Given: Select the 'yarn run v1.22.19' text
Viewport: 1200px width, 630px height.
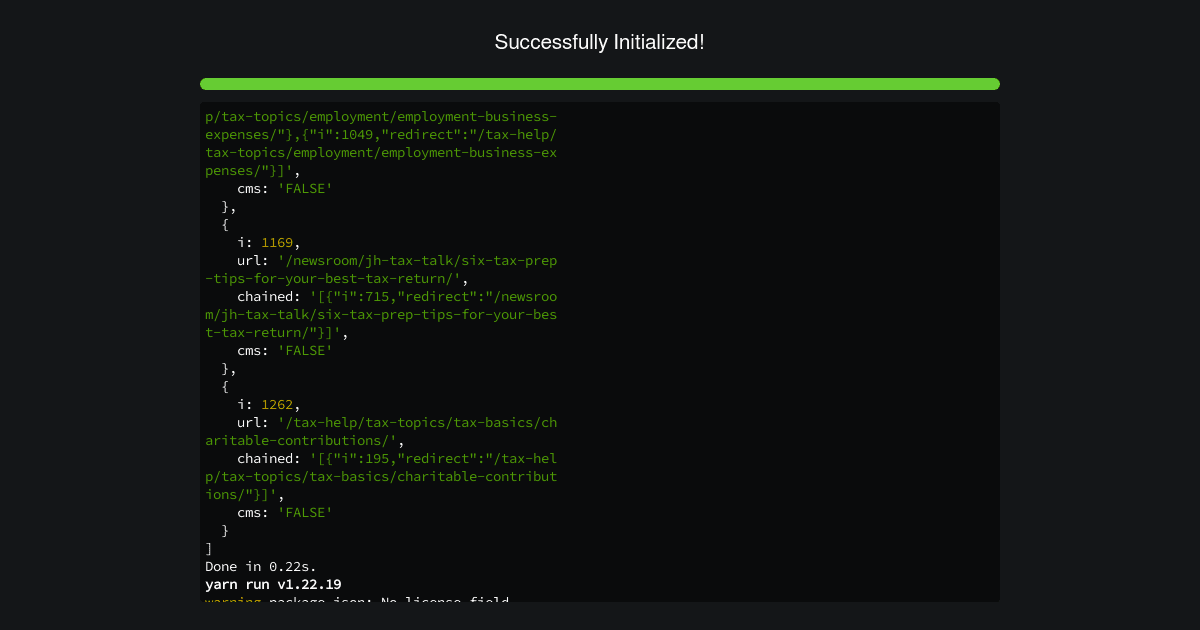Looking at the screenshot, I should pyautogui.click(x=272, y=584).
